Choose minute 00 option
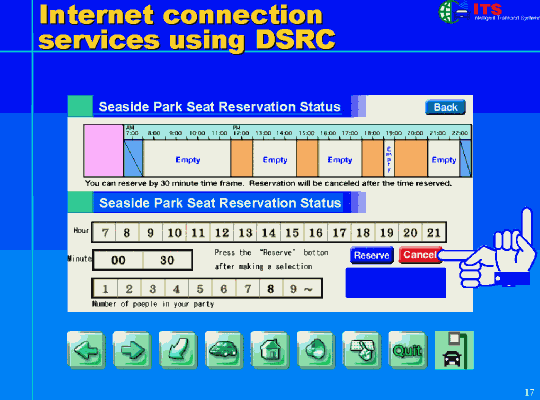 coord(118,260)
